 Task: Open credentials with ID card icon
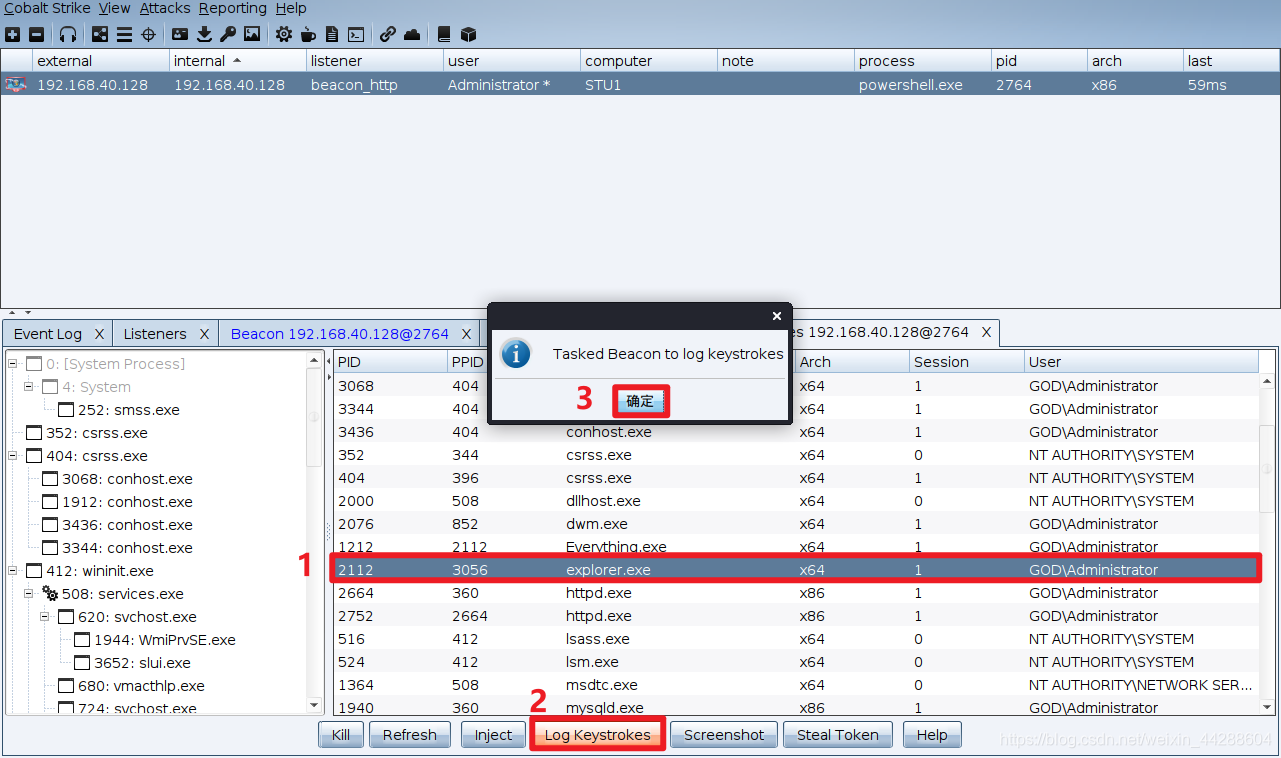(x=180, y=34)
